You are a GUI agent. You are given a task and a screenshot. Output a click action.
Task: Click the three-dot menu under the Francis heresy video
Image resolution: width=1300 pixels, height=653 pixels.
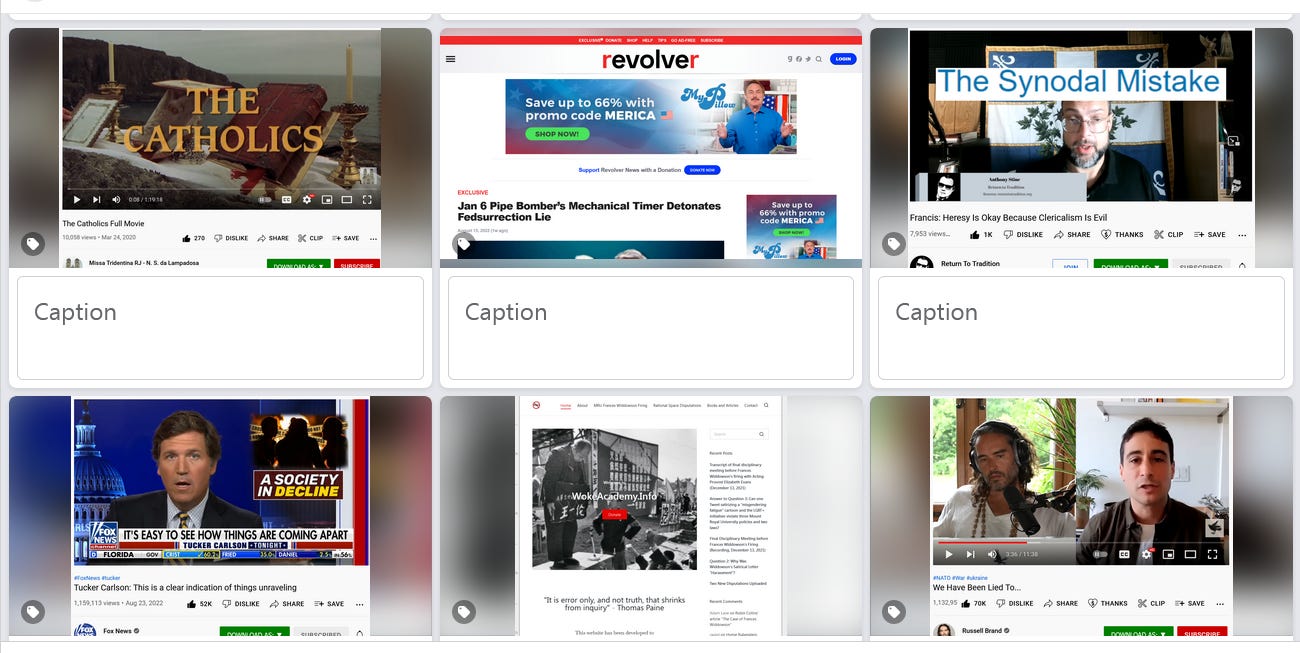point(1242,235)
